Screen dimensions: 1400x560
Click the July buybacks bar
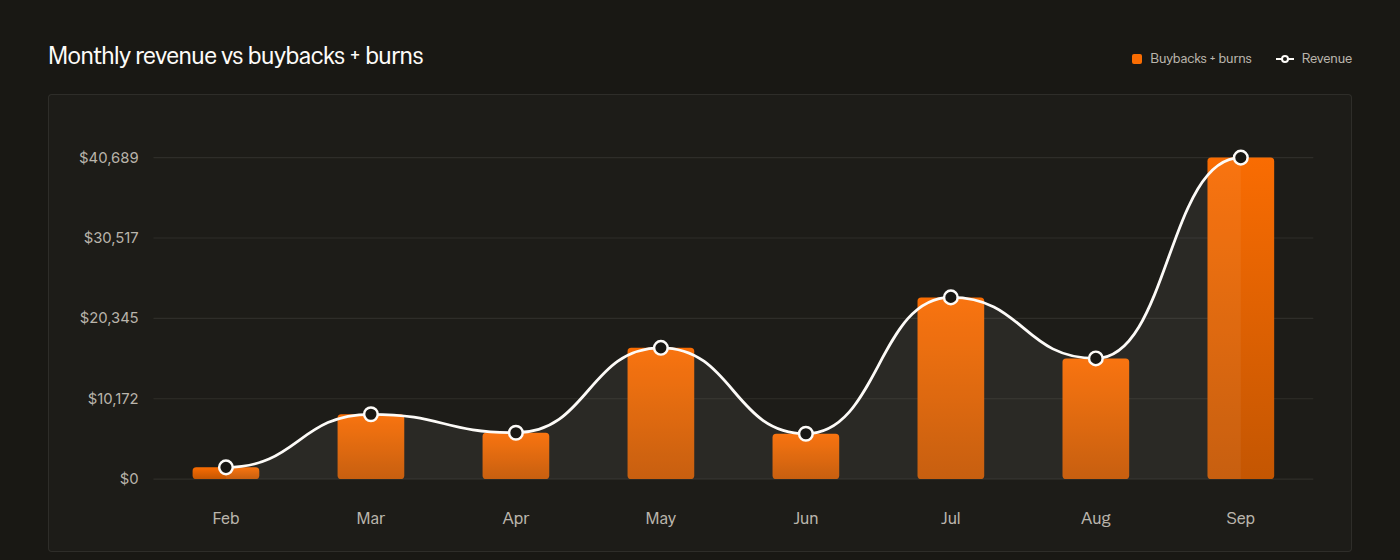951,388
